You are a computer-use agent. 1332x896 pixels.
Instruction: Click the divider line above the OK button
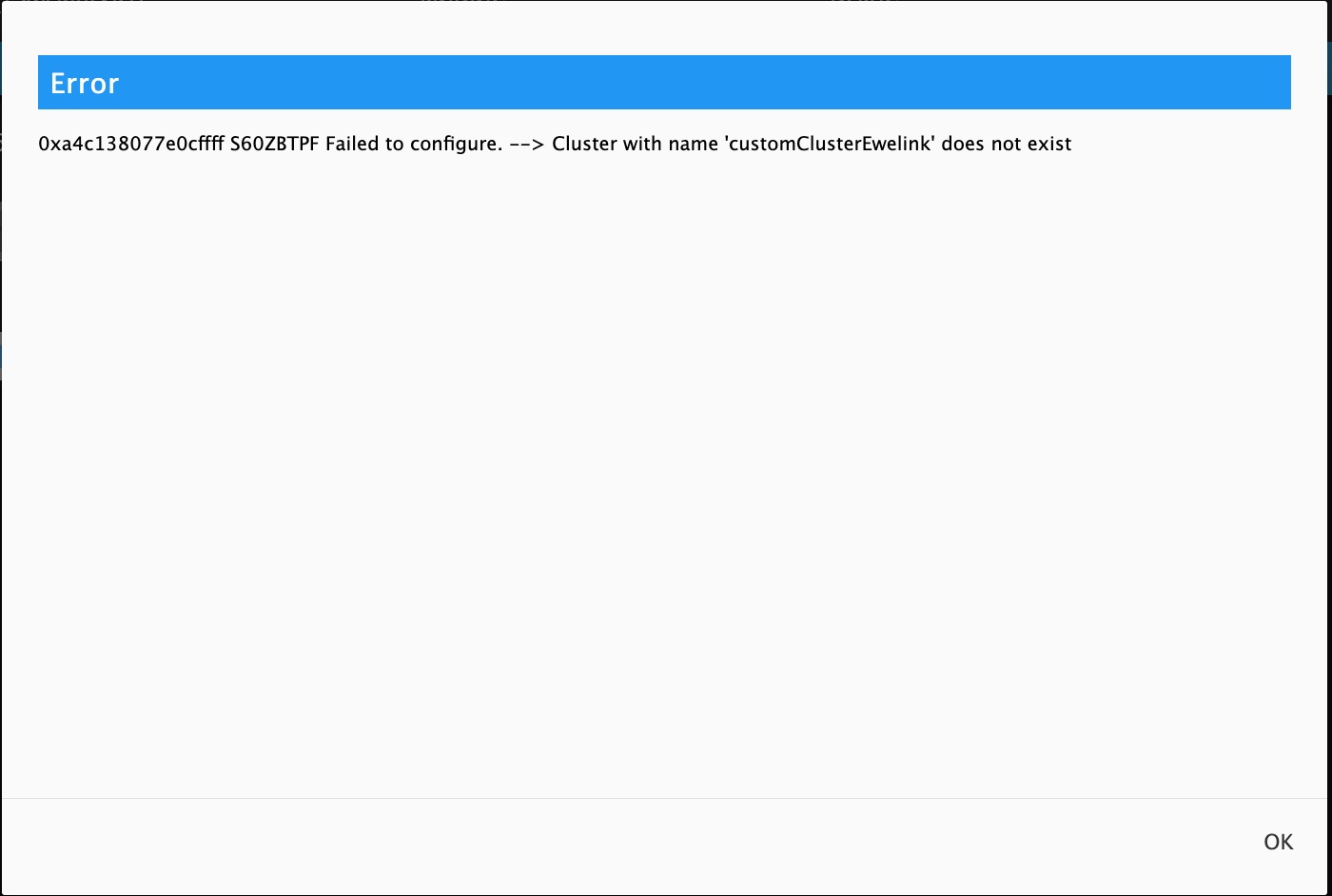point(666,798)
